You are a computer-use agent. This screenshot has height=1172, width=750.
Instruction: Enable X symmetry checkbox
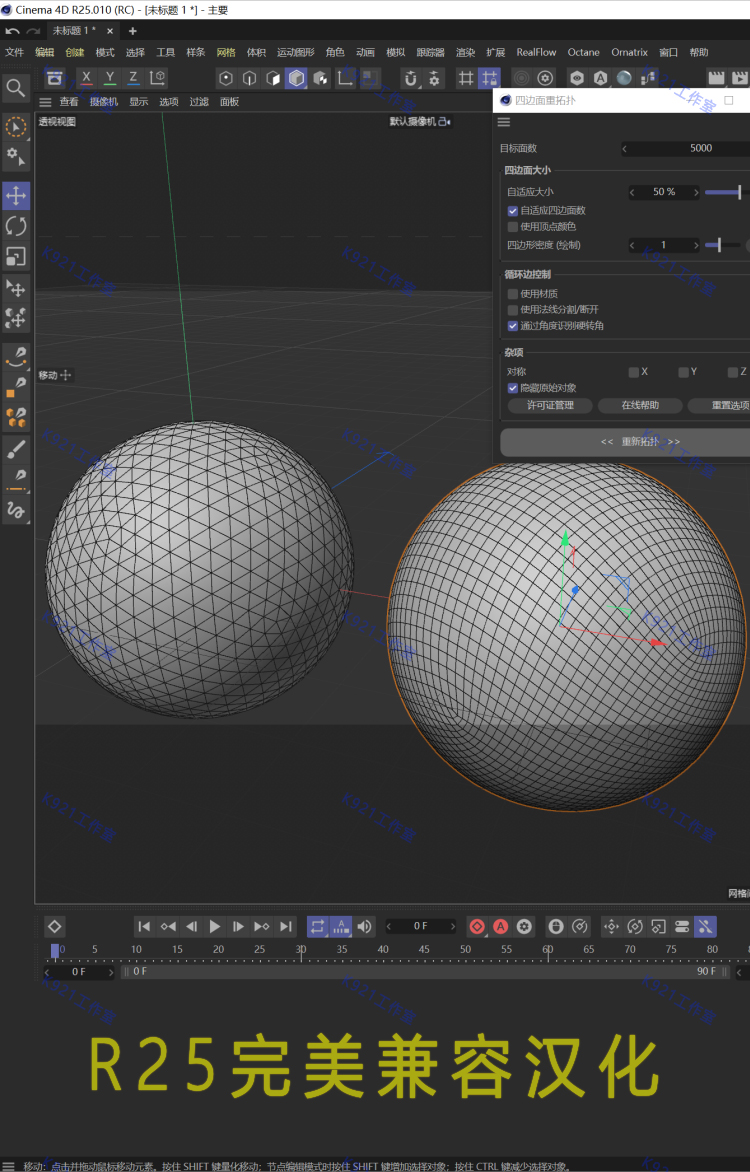[633, 372]
